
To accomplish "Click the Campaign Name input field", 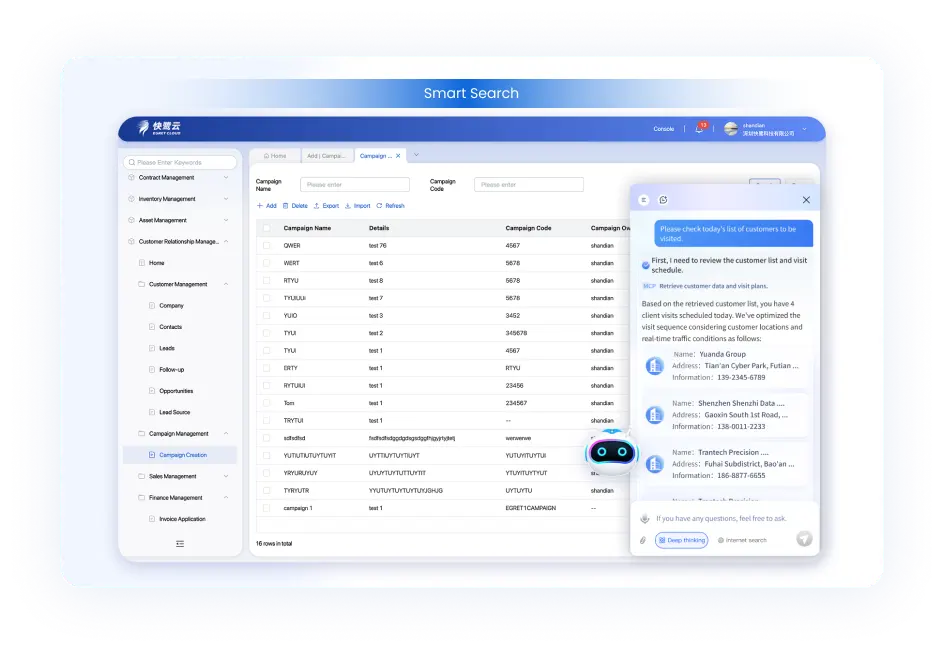I will click(355, 185).
